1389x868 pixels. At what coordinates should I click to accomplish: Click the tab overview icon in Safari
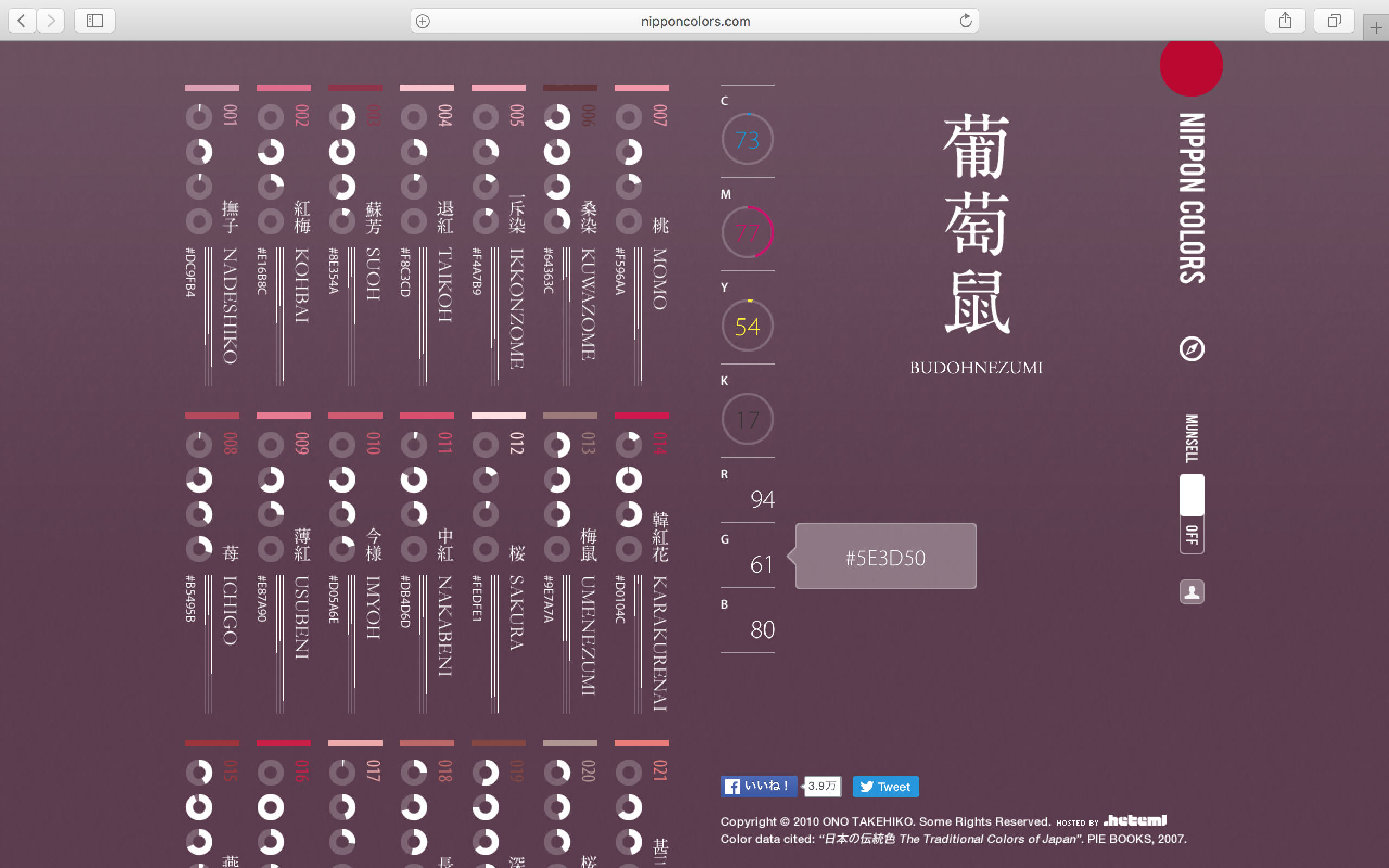coord(1334,21)
